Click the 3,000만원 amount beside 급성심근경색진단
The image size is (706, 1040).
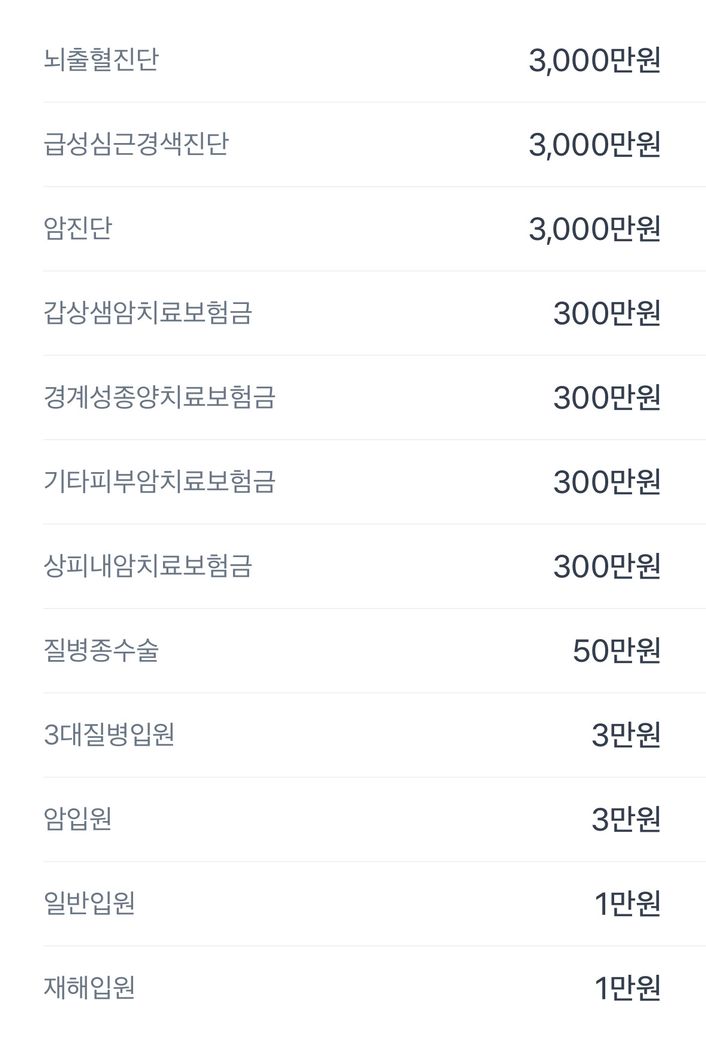(594, 145)
